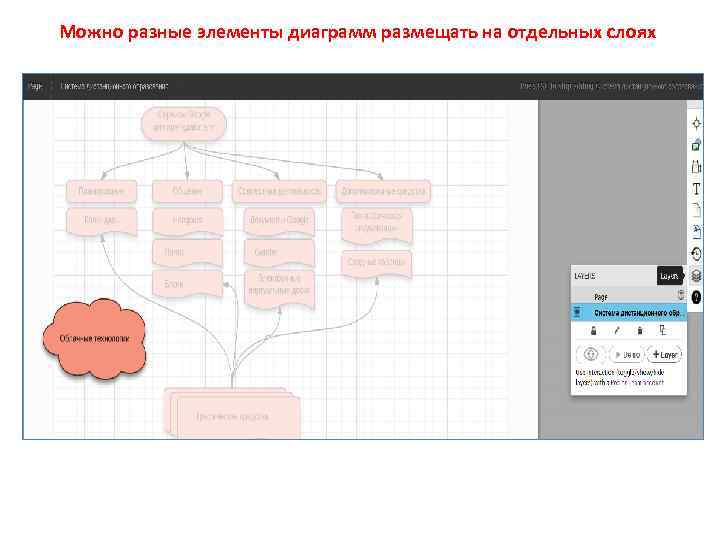Viewport: 720px width, 540px height.
Task: Click the + Layer button
Action: click(664, 354)
